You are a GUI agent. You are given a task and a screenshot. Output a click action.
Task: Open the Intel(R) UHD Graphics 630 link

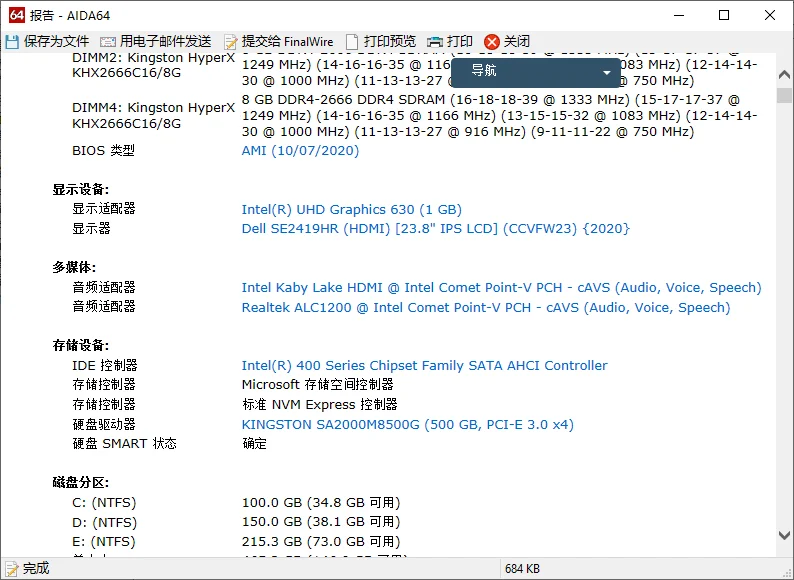[351, 210]
